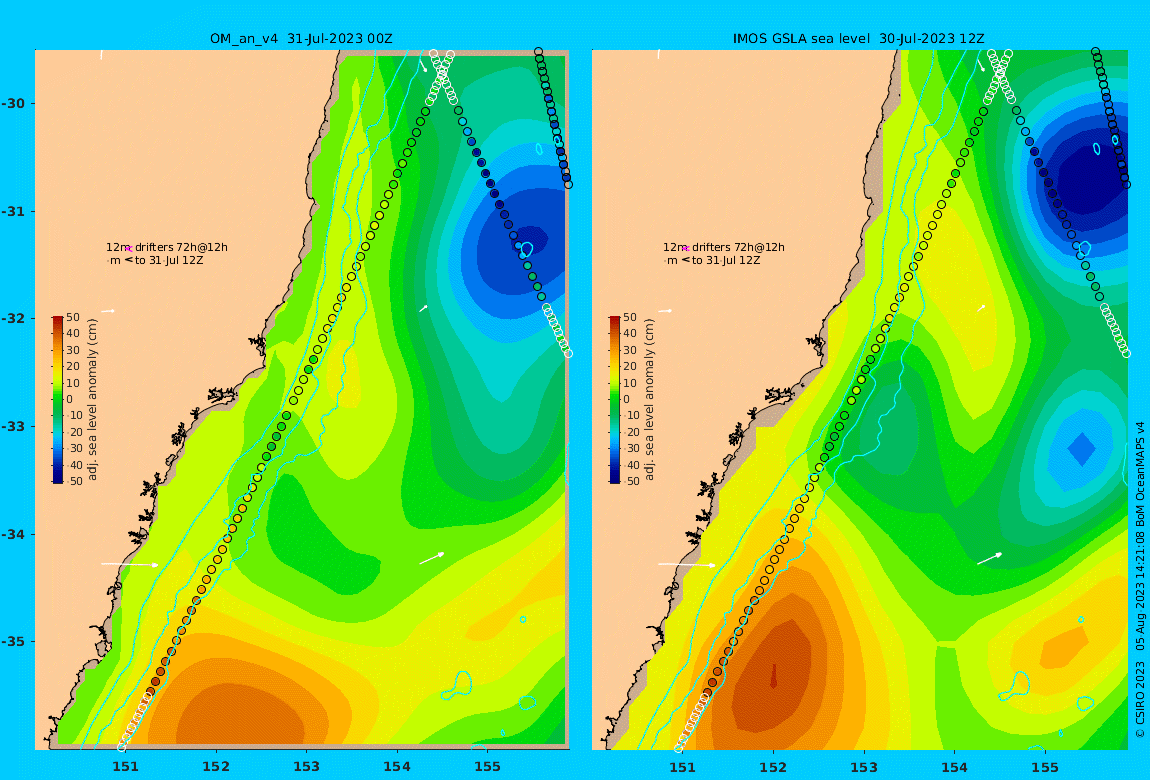
Task: Select the -34 latitude axis label
Action: coord(13,534)
